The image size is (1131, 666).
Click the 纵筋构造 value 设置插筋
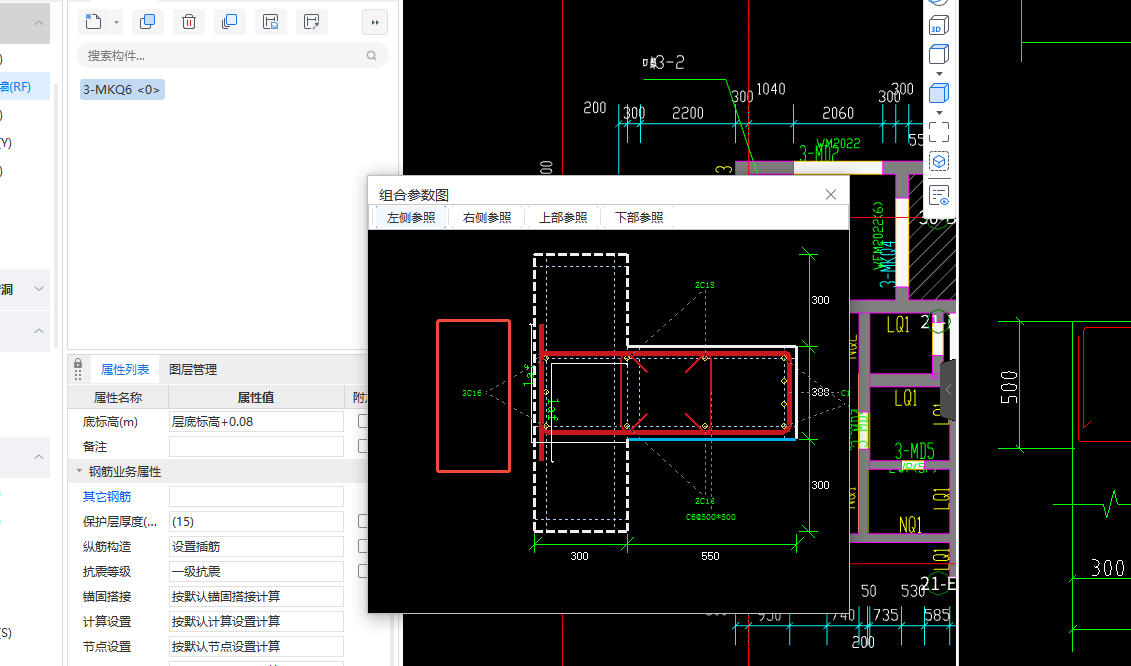click(x=256, y=547)
